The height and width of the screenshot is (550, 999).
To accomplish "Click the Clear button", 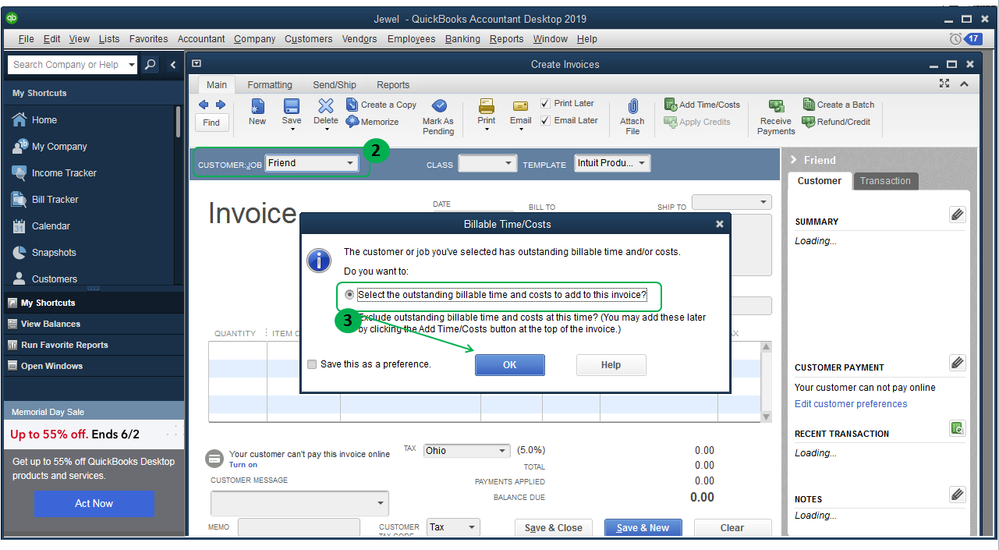I will pyautogui.click(x=731, y=528).
